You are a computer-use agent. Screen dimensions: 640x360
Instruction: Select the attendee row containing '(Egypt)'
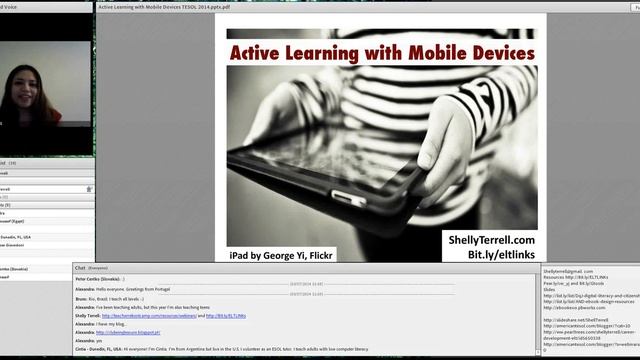tap(47, 221)
